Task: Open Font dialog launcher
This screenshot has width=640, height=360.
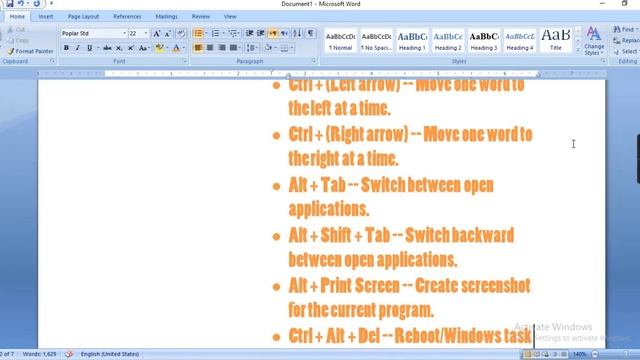Action: coord(185,61)
